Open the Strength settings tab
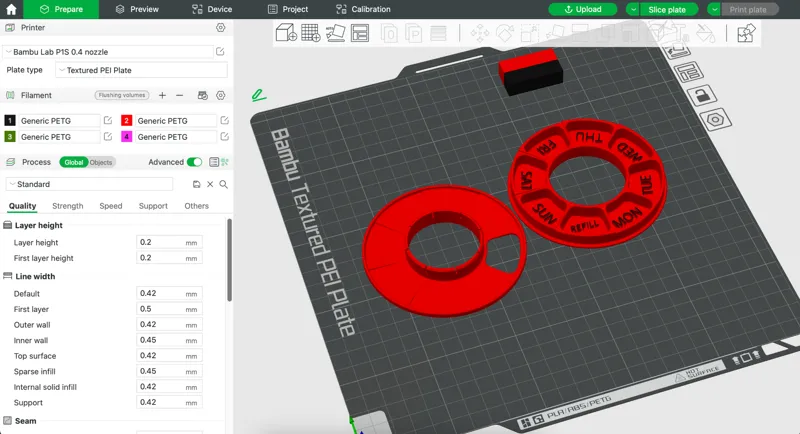 [x=67, y=206]
